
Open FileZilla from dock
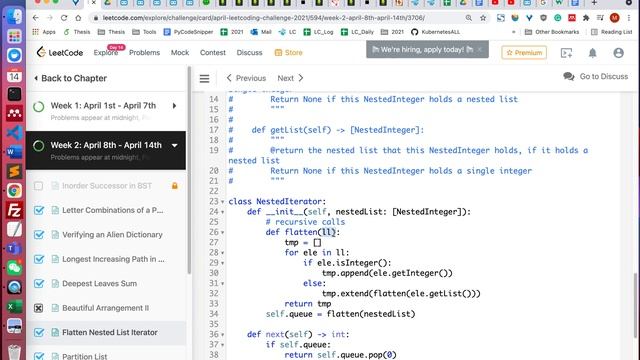(x=14, y=210)
